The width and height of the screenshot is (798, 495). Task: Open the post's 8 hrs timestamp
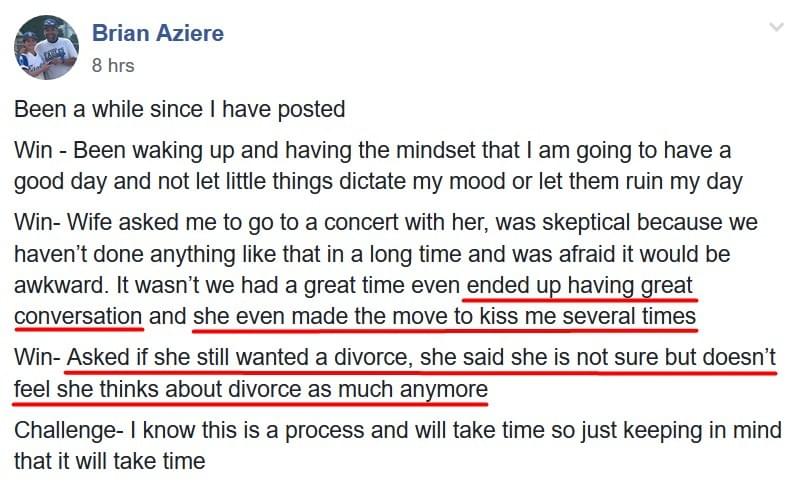pyautogui.click(x=113, y=66)
